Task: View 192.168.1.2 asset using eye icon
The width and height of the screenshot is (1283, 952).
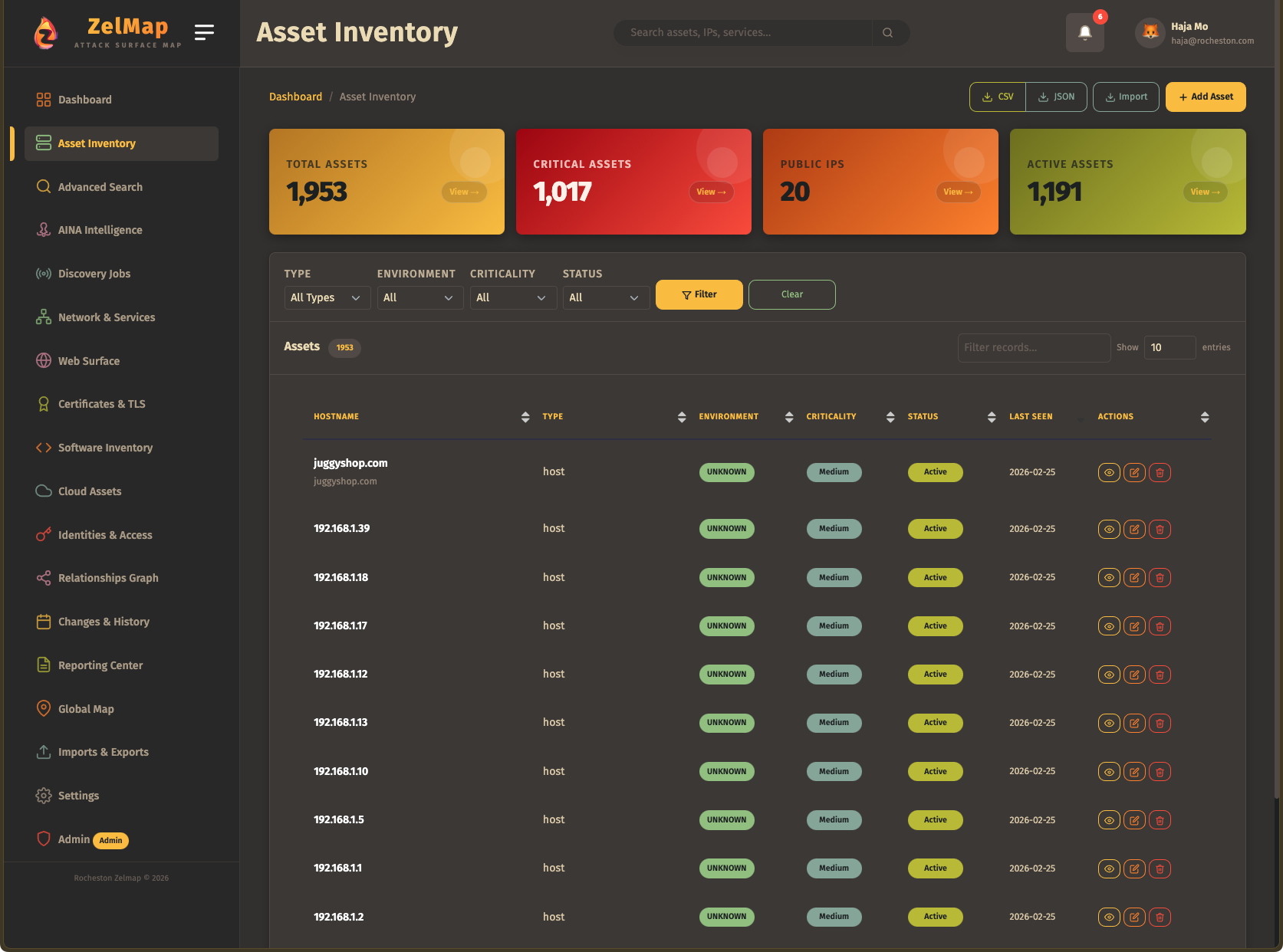Action: tap(1109, 917)
